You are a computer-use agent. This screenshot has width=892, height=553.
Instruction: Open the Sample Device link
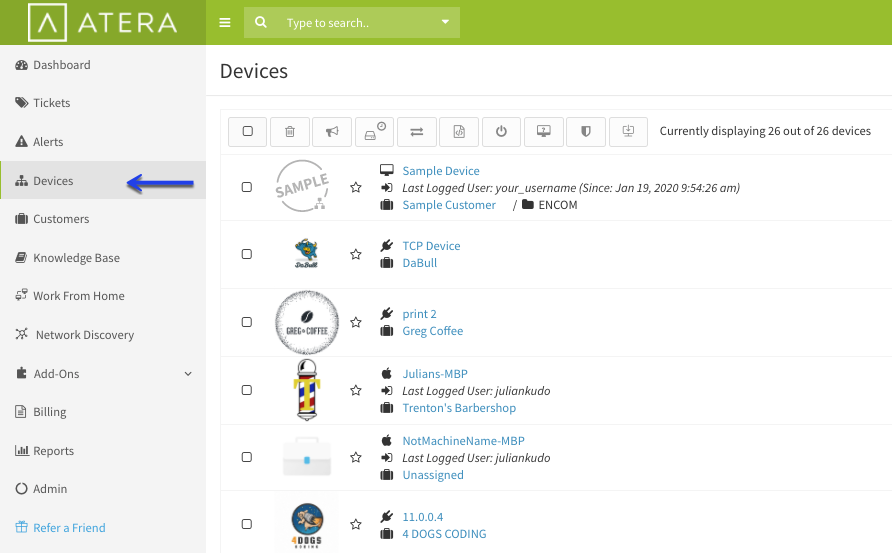click(x=441, y=171)
